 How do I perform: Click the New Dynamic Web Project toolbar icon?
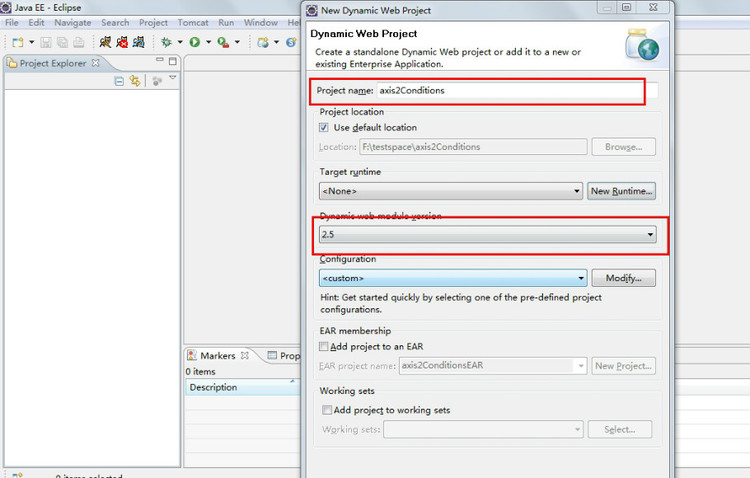pos(263,42)
